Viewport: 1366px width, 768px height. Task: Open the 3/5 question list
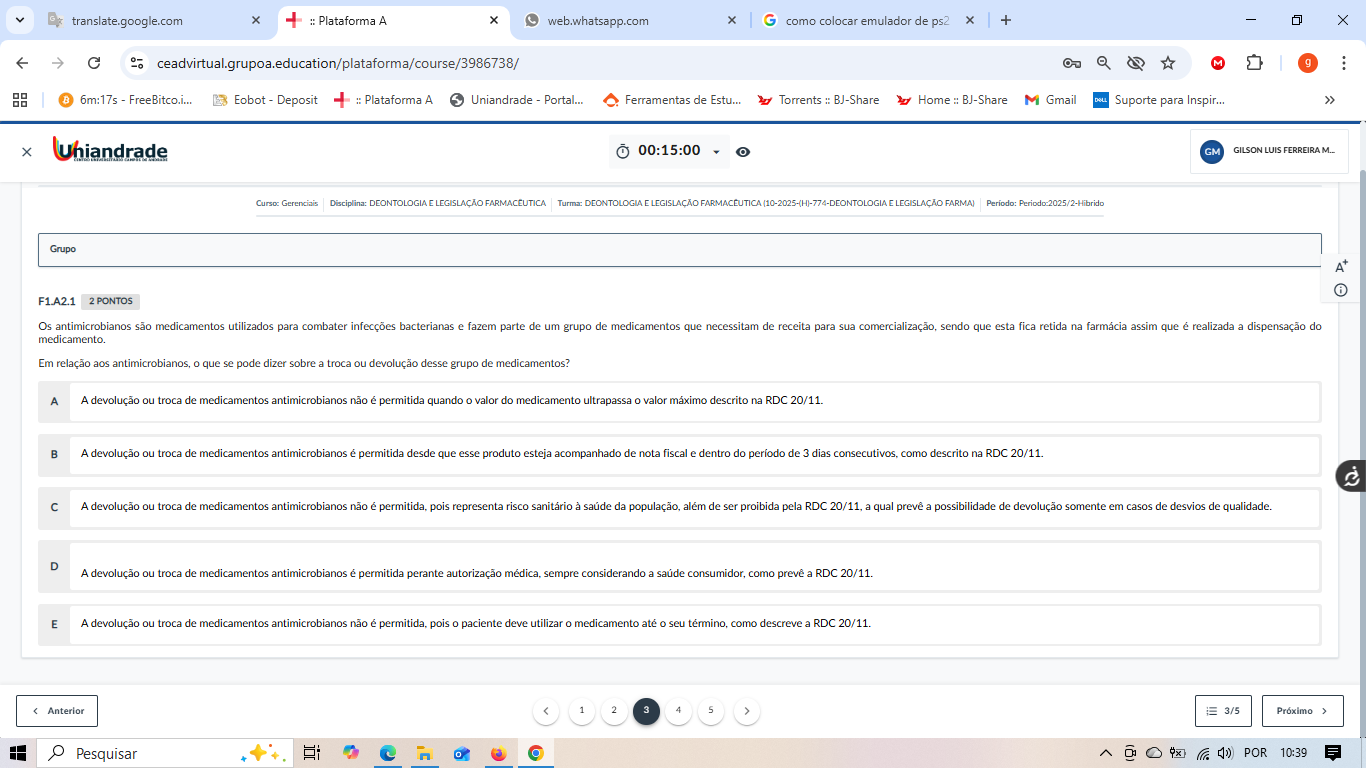click(1223, 711)
